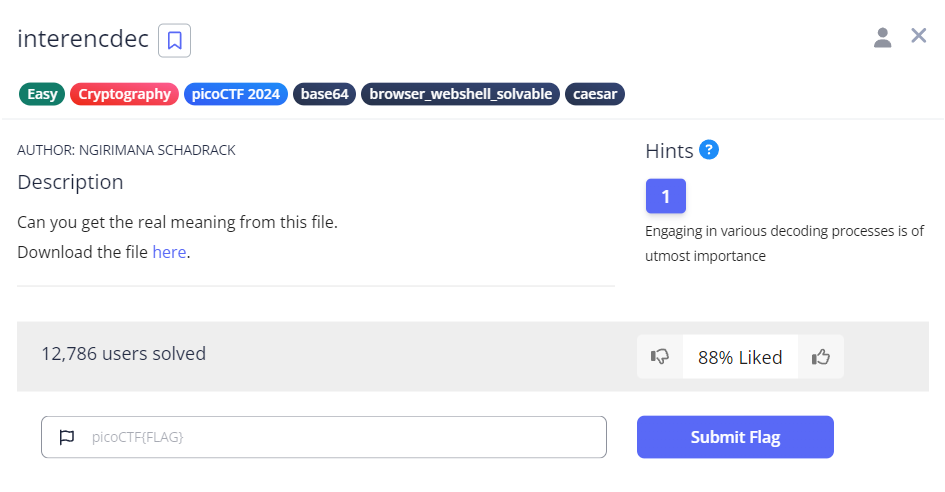Click the caesar tag
The width and height of the screenshot is (945, 492).
tap(596, 94)
